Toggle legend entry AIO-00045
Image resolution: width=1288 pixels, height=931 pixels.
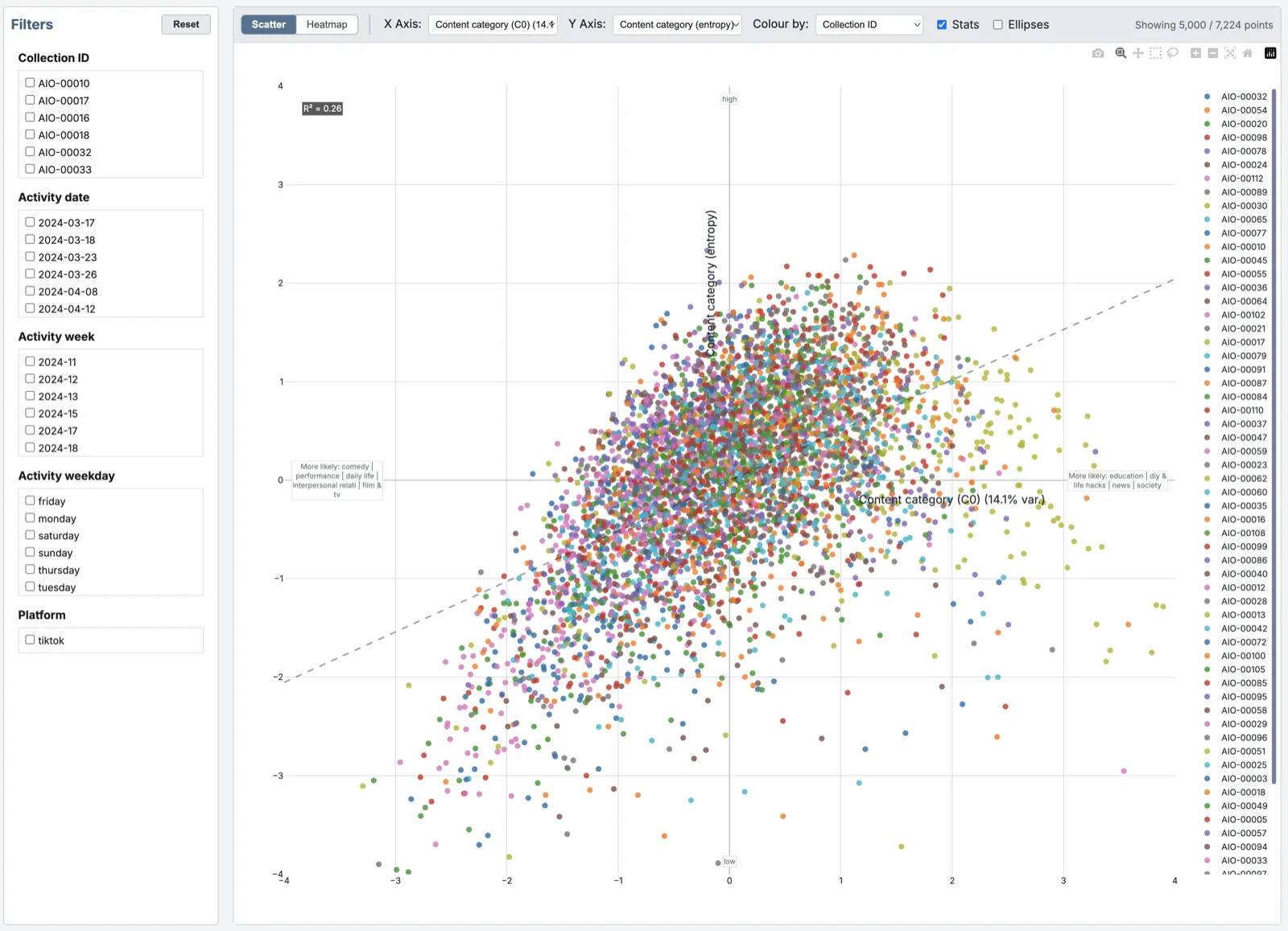pos(1236,261)
